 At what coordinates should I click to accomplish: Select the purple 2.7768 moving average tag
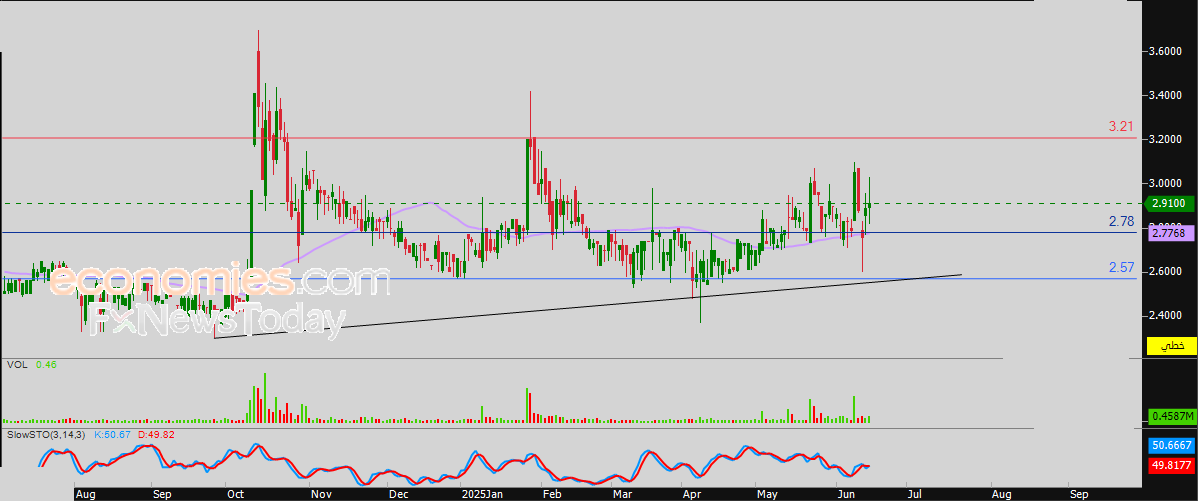[x=1172, y=234]
